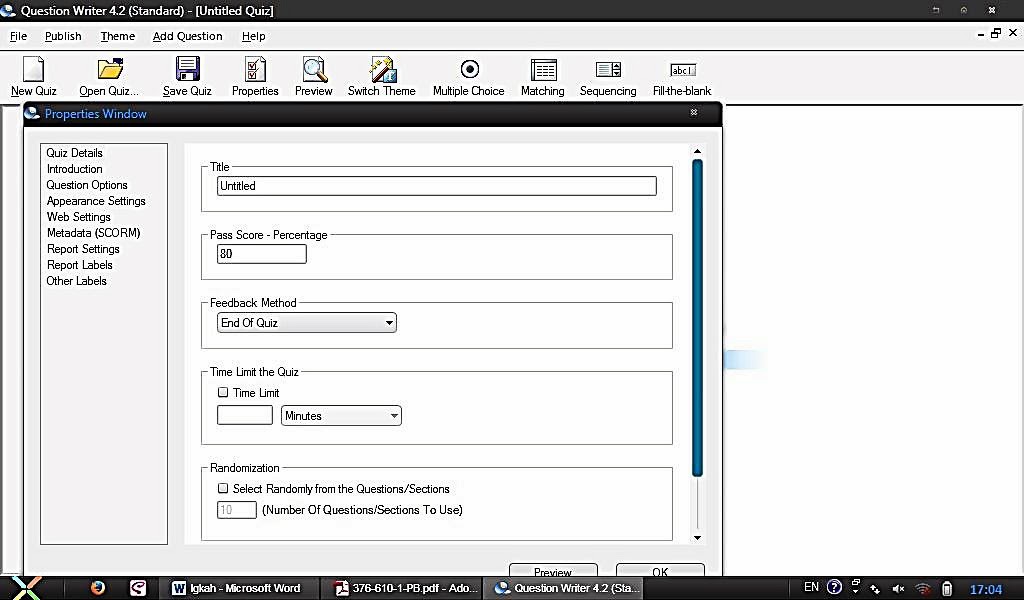Select Quiz Details in the sidebar
The height and width of the screenshot is (600, 1024).
pyautogui.click(x=74, y=153)
